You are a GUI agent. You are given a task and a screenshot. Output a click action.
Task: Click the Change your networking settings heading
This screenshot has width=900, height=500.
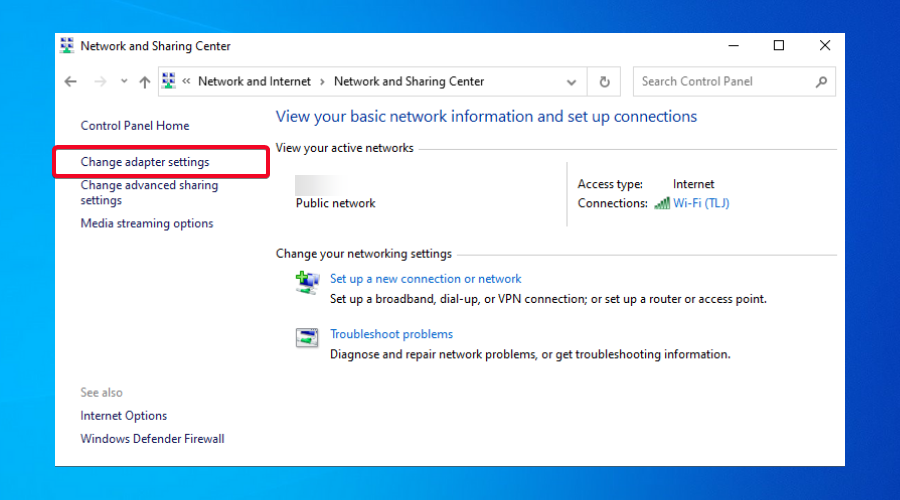point(364,254)
